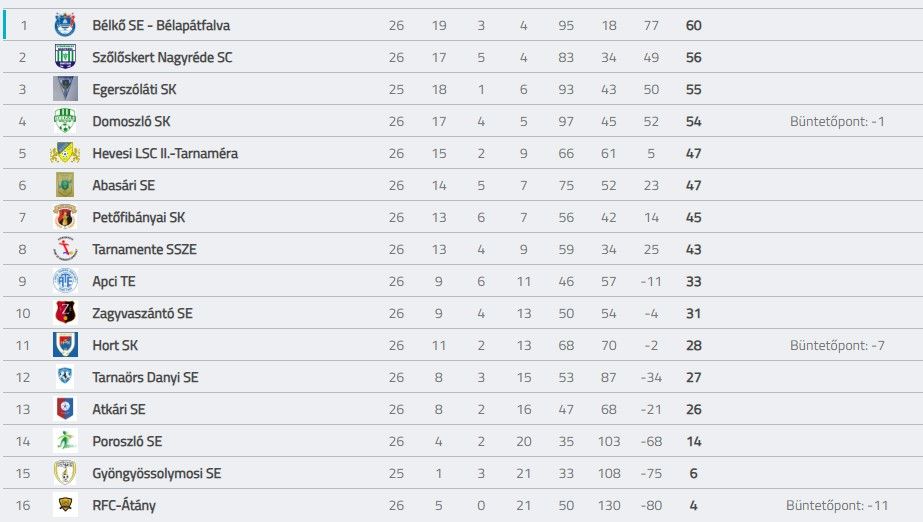
Task: Click the Tarnamente SSZE team name
Action: (x=144, y=250)
